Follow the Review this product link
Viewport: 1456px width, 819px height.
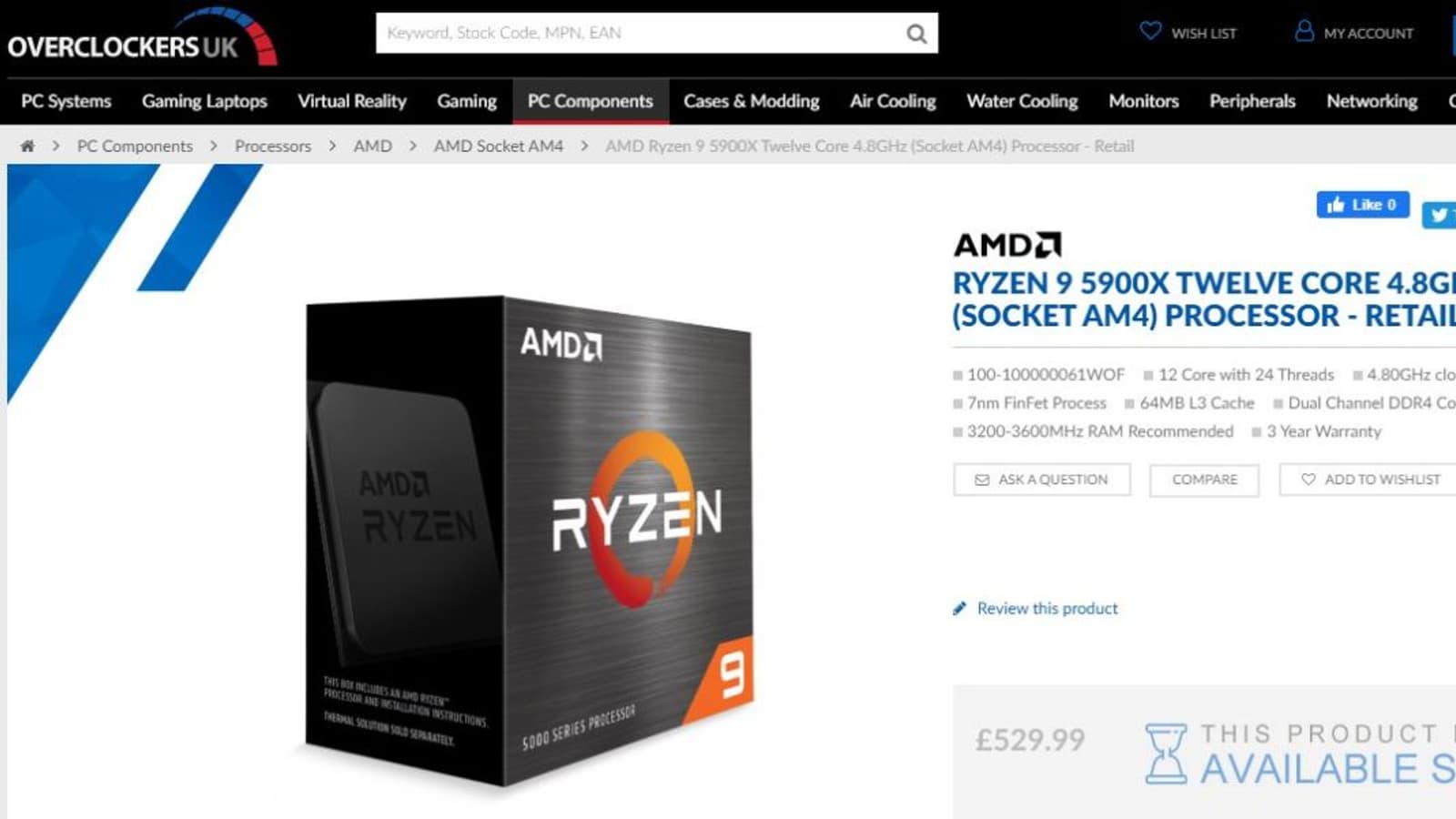[x=1047, y=609]
